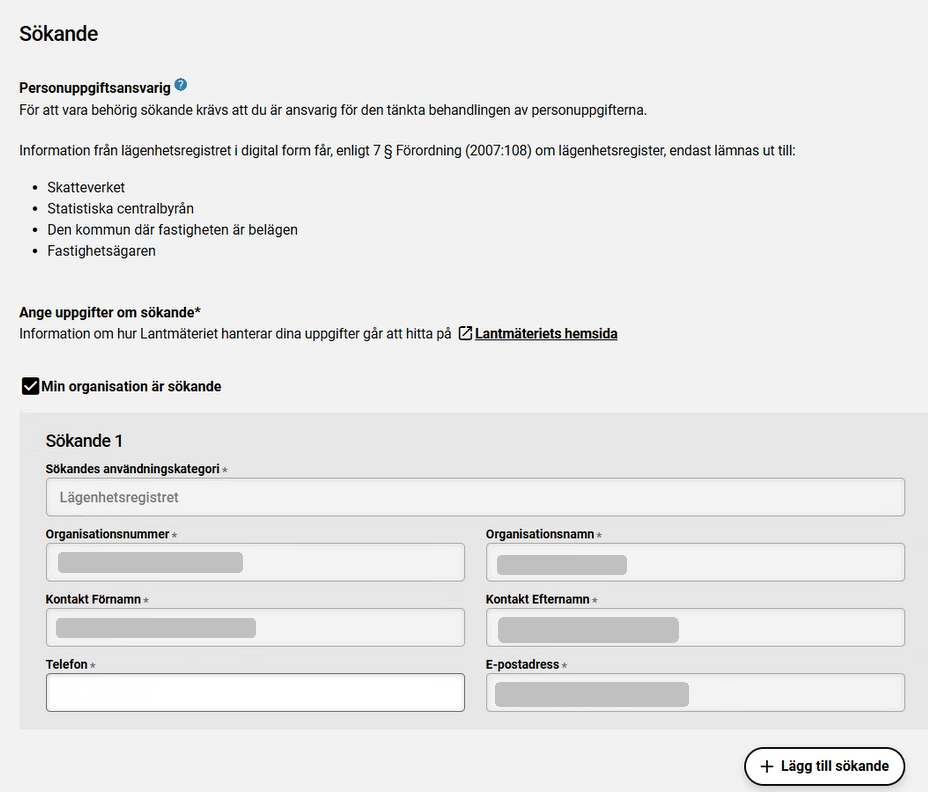Click into the Kontakt Förnamn field

click(255, 628)
